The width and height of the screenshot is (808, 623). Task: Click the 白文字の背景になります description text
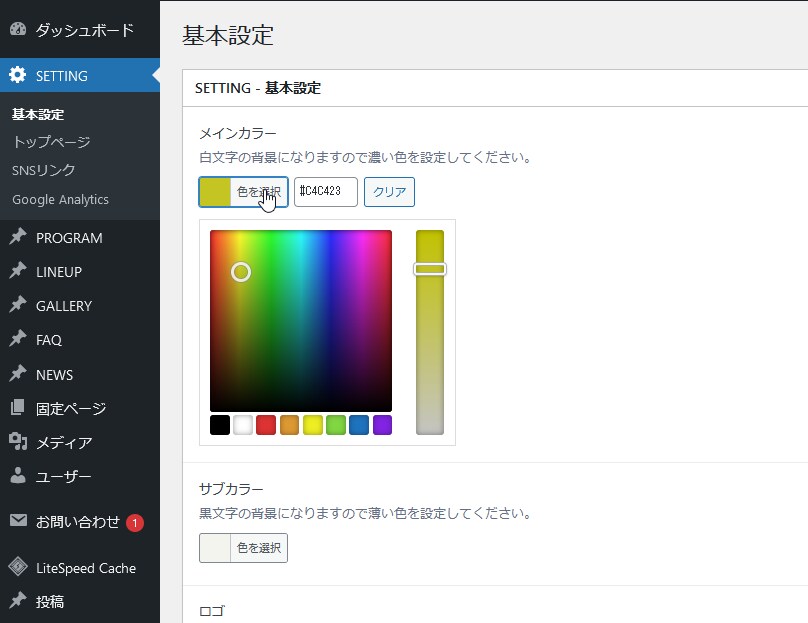(365, 157)
